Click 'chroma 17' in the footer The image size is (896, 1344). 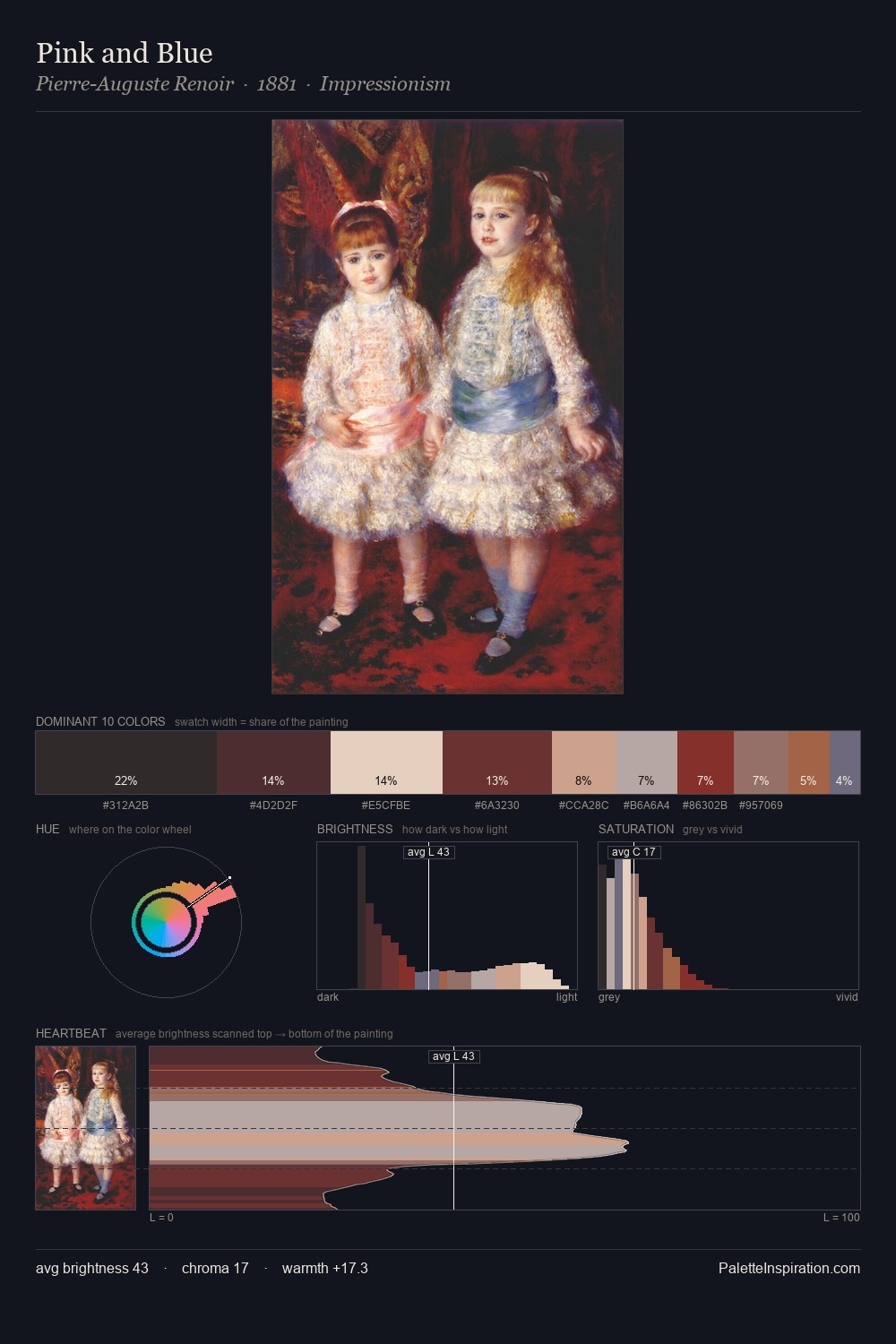tap(215, 1269)
